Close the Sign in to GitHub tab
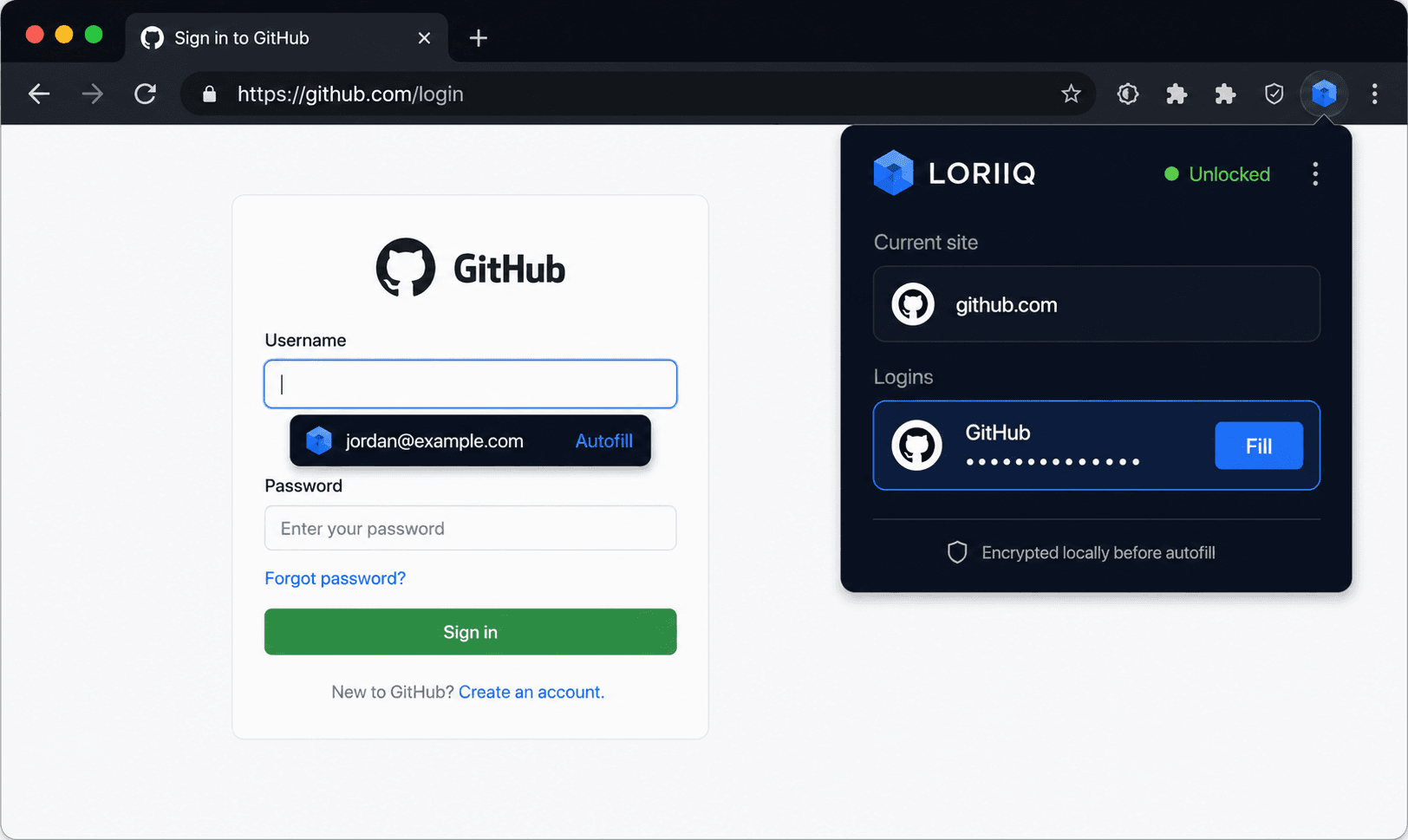1408x840 pixels. click(x=424, y=38)
